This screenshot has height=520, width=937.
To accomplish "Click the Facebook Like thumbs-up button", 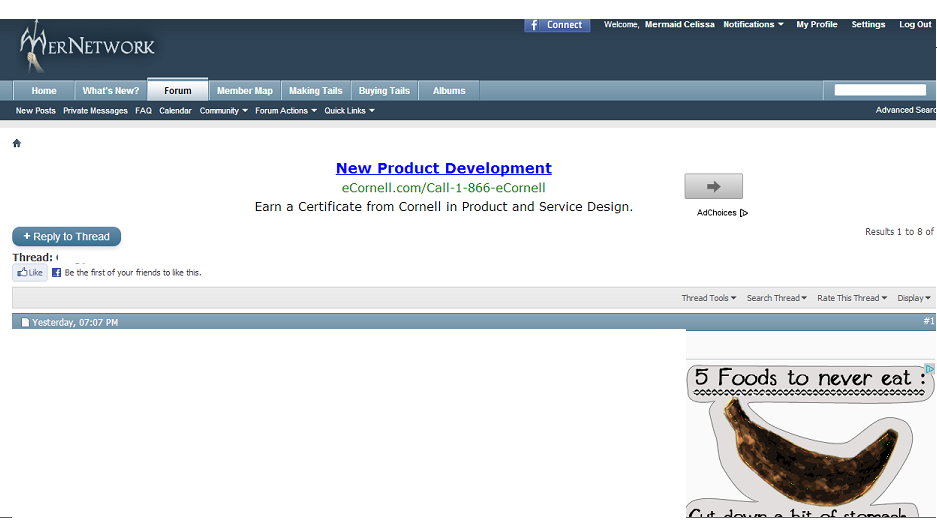I will 30,272.
